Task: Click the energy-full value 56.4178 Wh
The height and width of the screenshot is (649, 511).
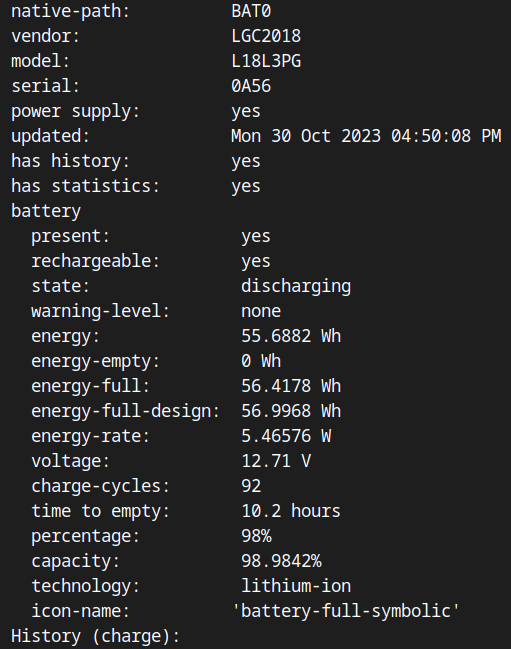Action: (x=291, y=386)
